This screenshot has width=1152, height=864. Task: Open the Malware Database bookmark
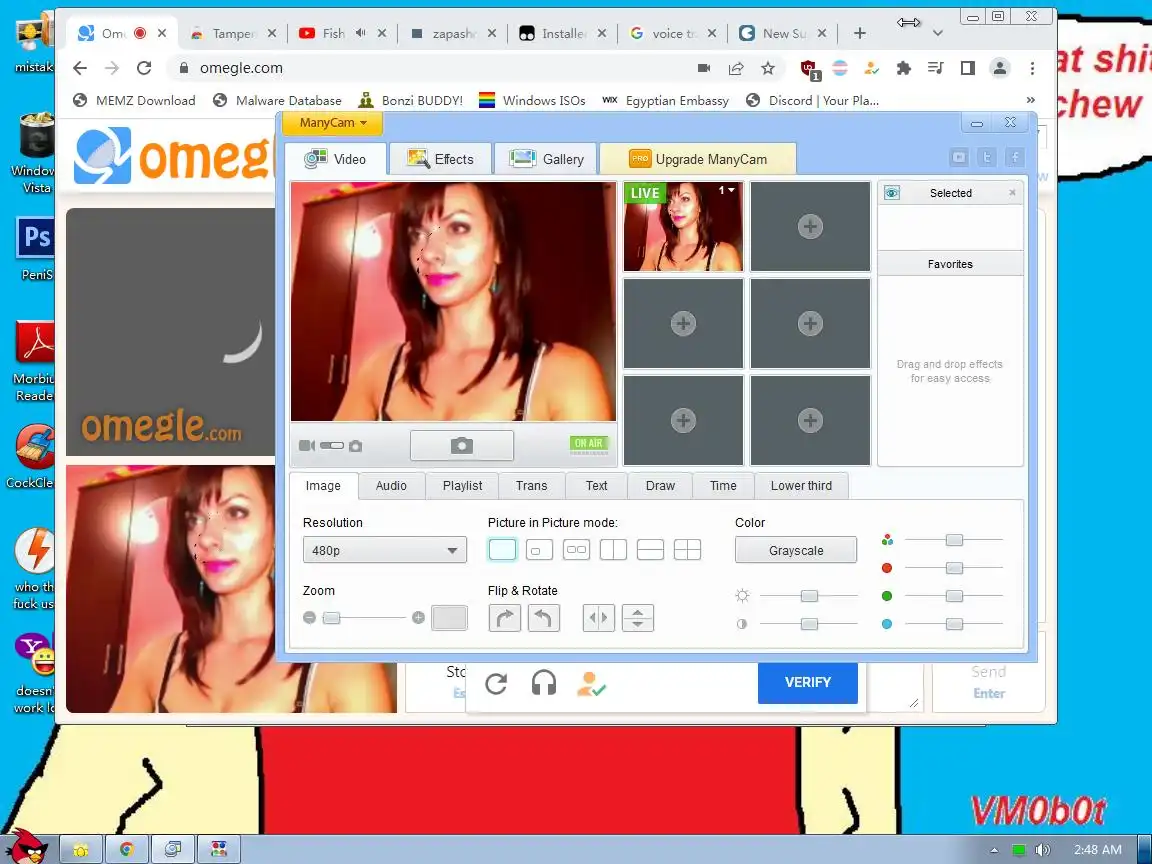click(x=277, y=101)
